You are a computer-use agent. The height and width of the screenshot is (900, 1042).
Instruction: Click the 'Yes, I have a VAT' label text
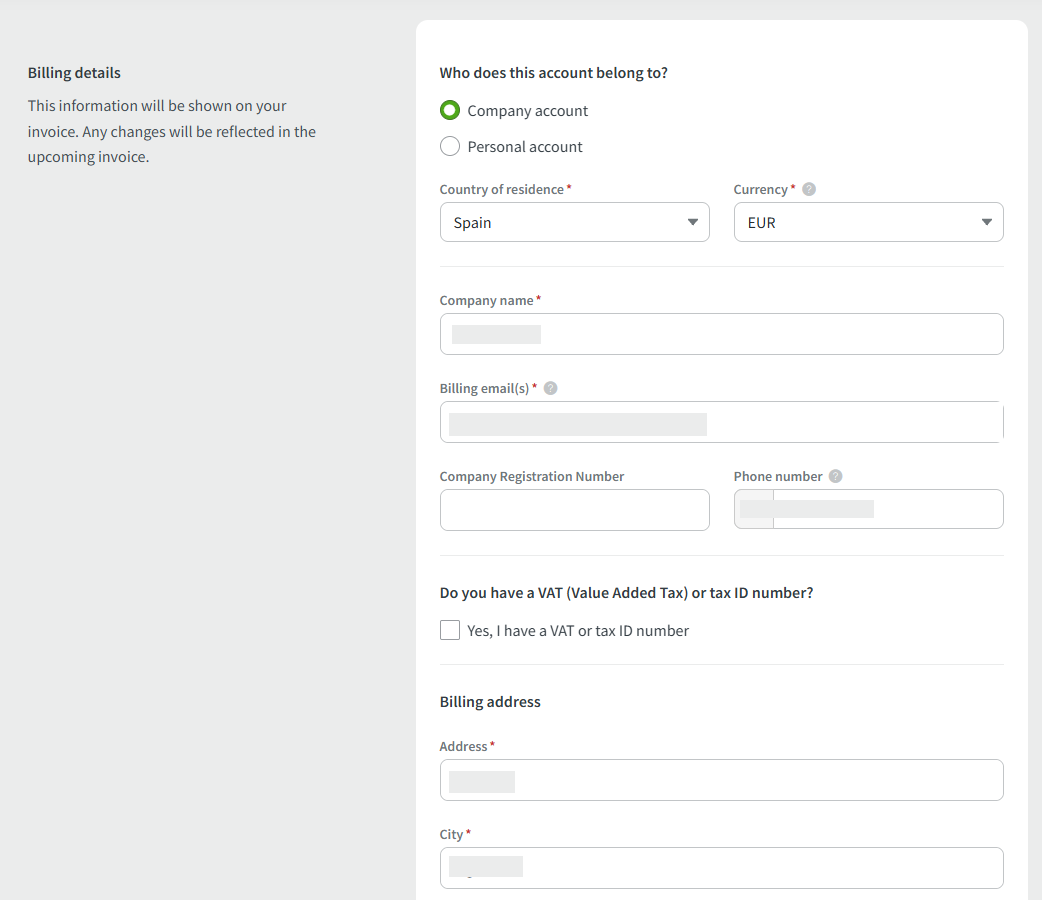[578, 631]
